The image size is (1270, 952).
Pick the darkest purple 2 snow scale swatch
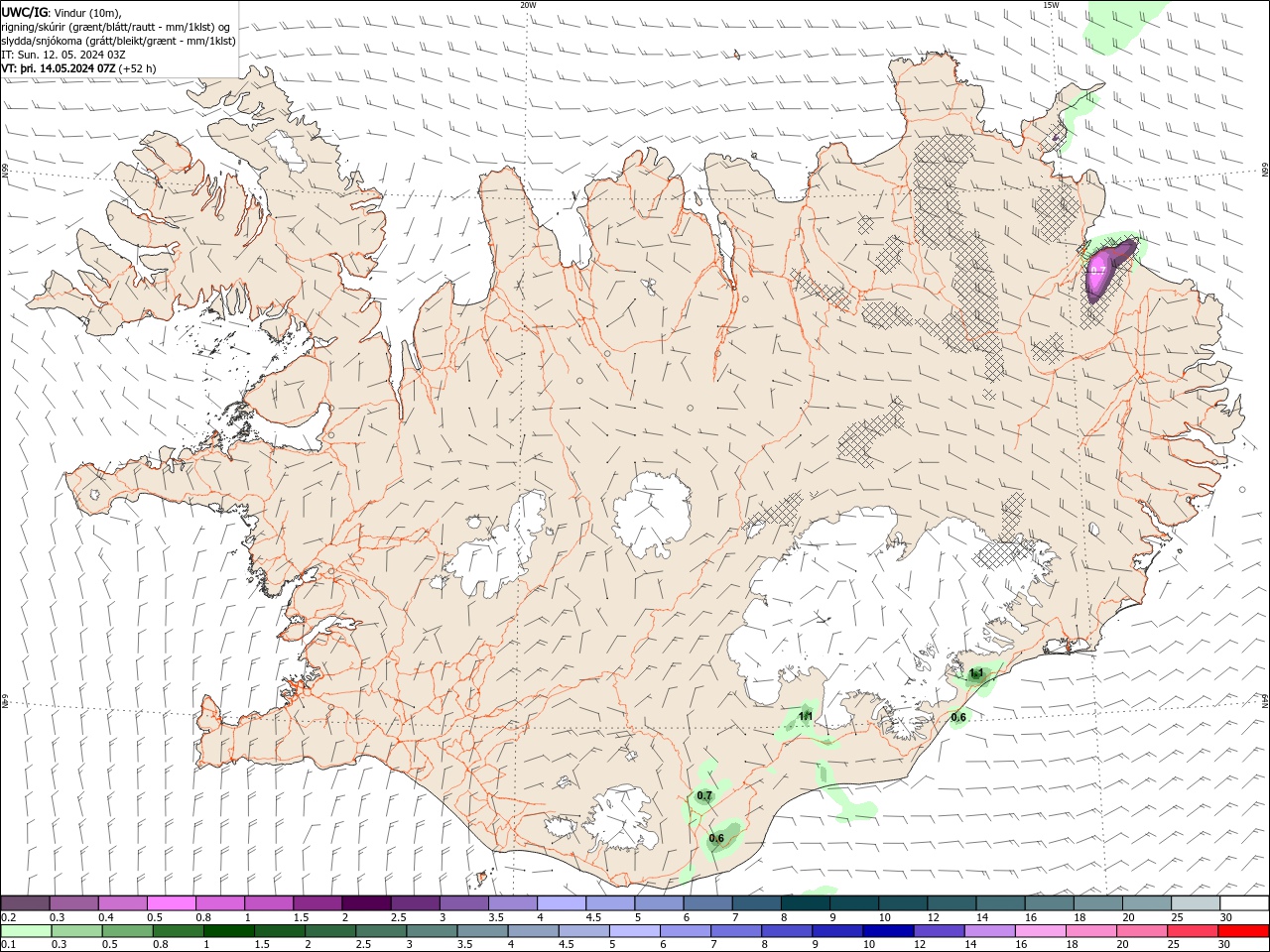click(x=366, y=902)
